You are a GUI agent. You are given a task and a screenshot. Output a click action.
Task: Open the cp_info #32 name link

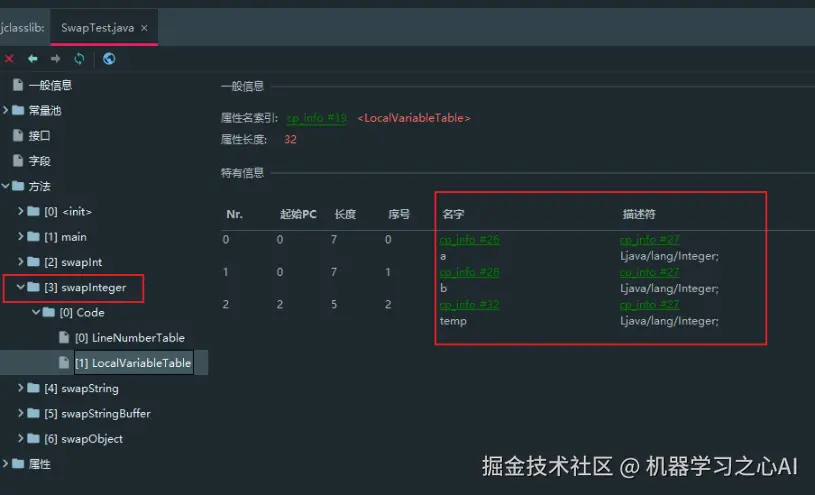[x=469, y=305]
